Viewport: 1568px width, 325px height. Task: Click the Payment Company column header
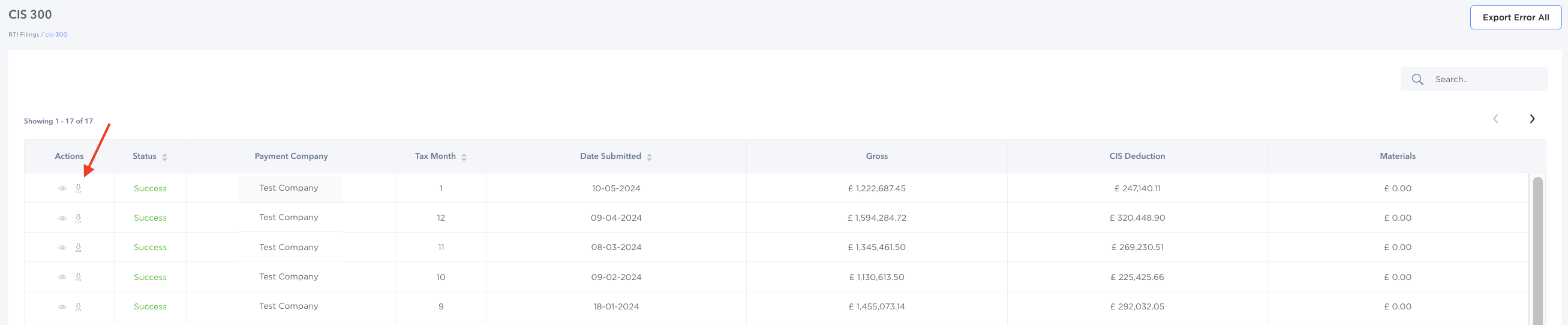291,157
